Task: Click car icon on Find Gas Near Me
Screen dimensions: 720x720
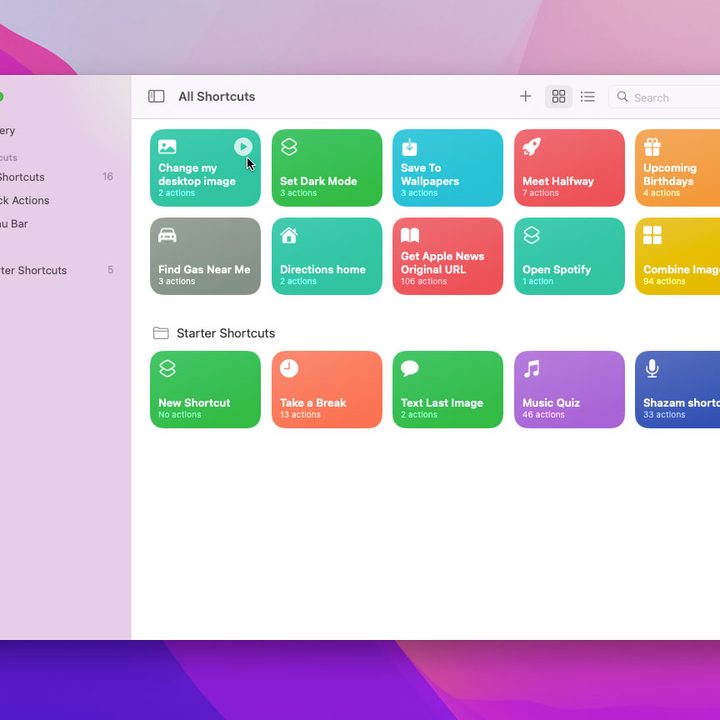Action: 167,235
